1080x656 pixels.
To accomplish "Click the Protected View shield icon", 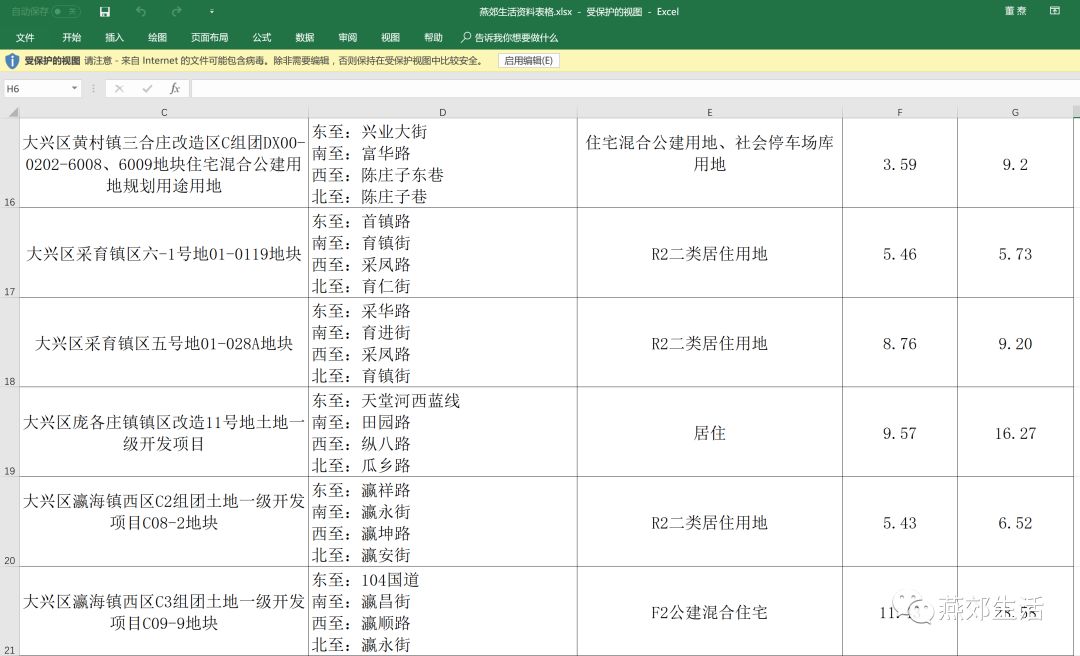I will click(x=12, y=61).
